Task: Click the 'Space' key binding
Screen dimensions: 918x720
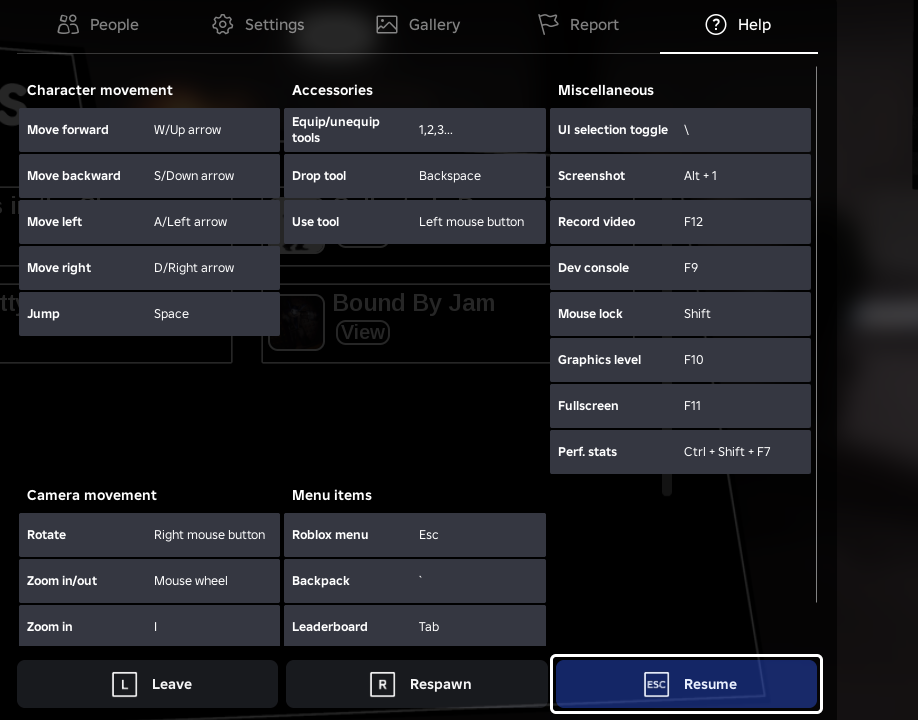Action: click(171, 314)
